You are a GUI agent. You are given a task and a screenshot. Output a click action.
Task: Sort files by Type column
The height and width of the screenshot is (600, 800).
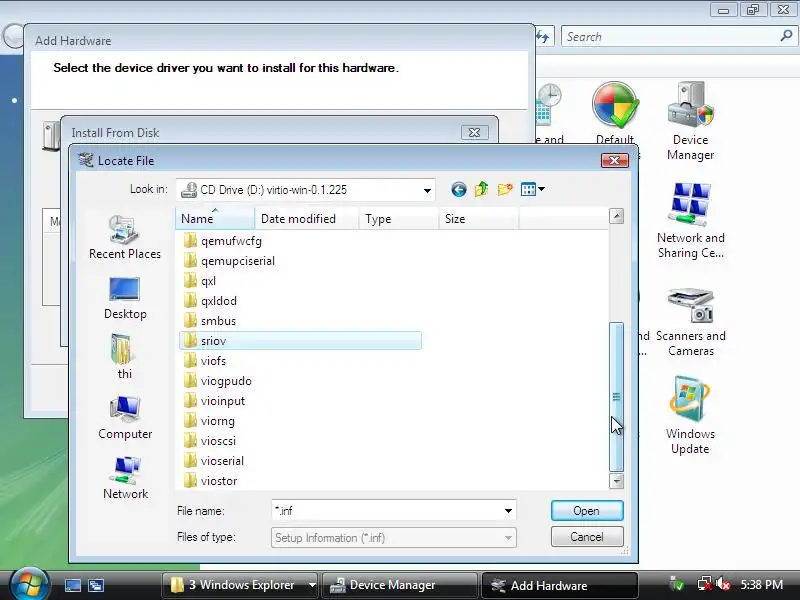click(398, 219)
